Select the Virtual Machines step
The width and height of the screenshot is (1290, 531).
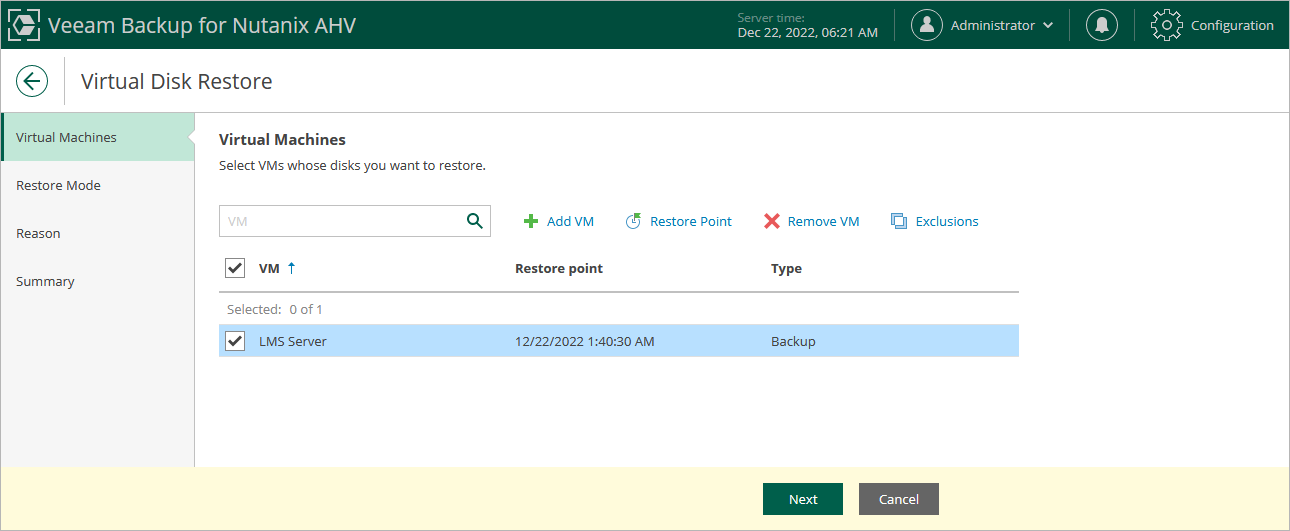[97, 137]
